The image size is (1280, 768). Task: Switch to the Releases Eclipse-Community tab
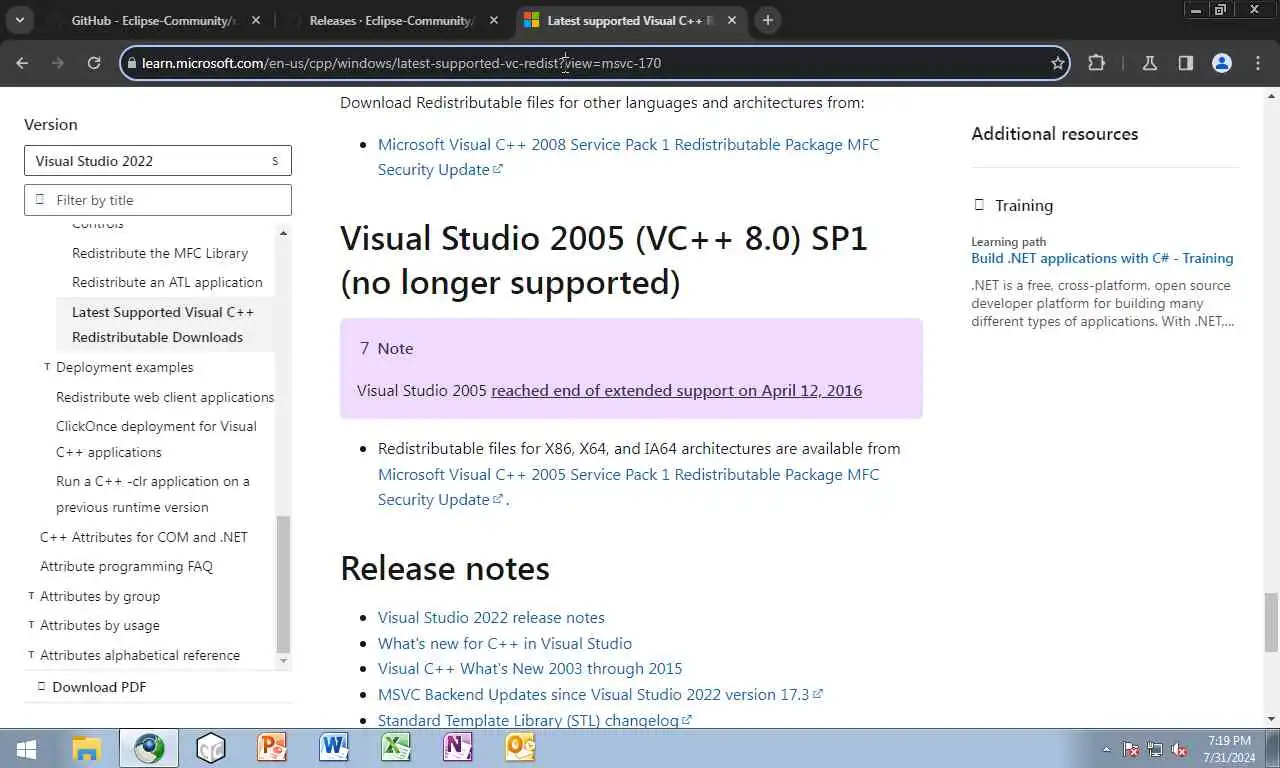pos(392,20)
